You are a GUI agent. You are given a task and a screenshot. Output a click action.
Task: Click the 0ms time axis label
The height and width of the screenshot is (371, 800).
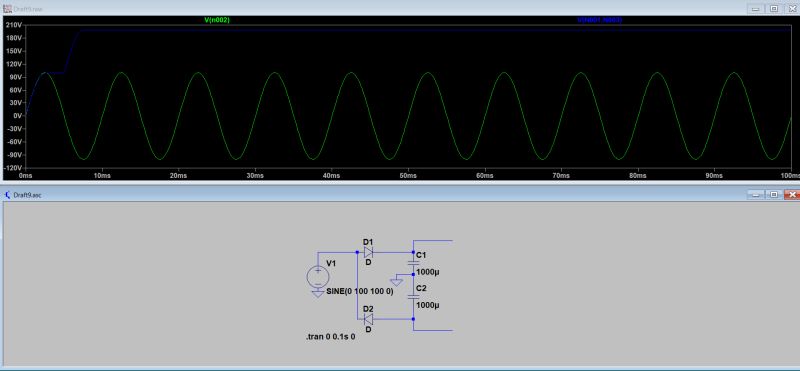coord(25,176)
